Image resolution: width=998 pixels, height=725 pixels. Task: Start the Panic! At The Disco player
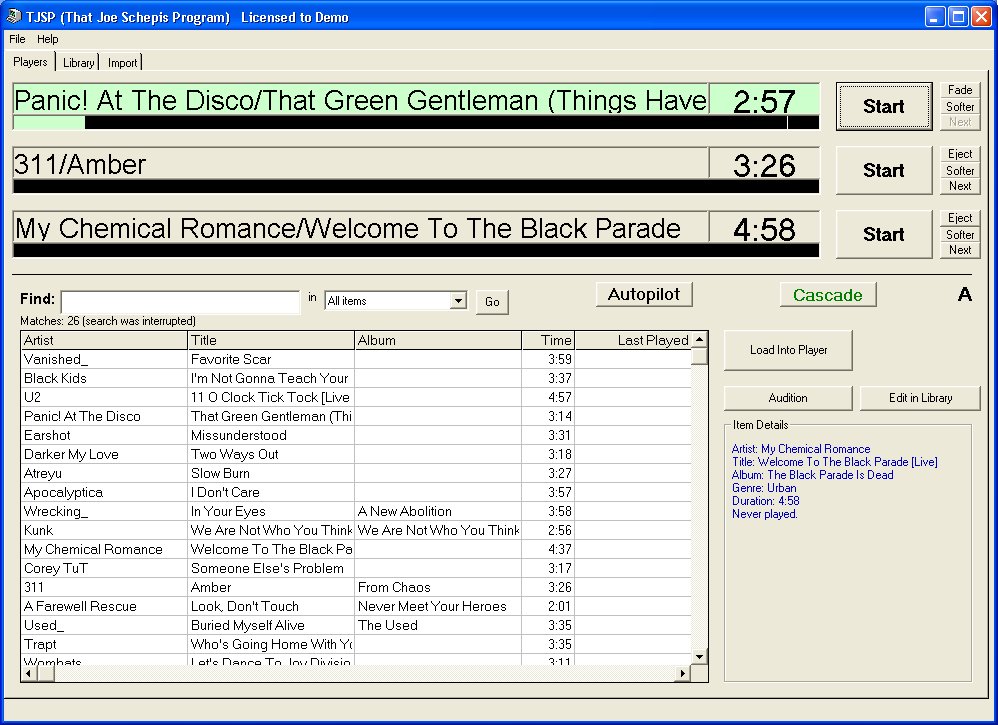coord(883,106)
